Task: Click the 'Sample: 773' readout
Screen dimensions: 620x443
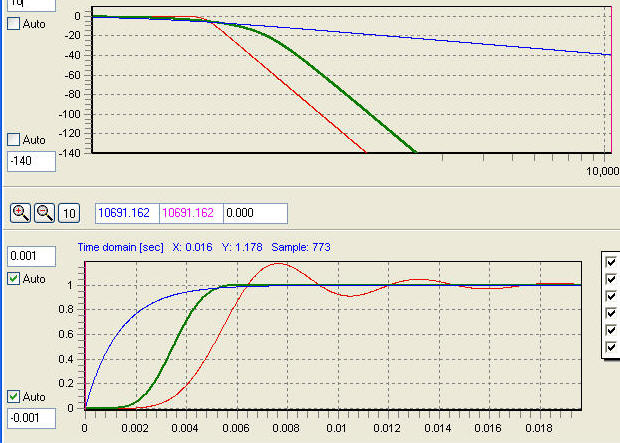Action: tap(301, 248)
